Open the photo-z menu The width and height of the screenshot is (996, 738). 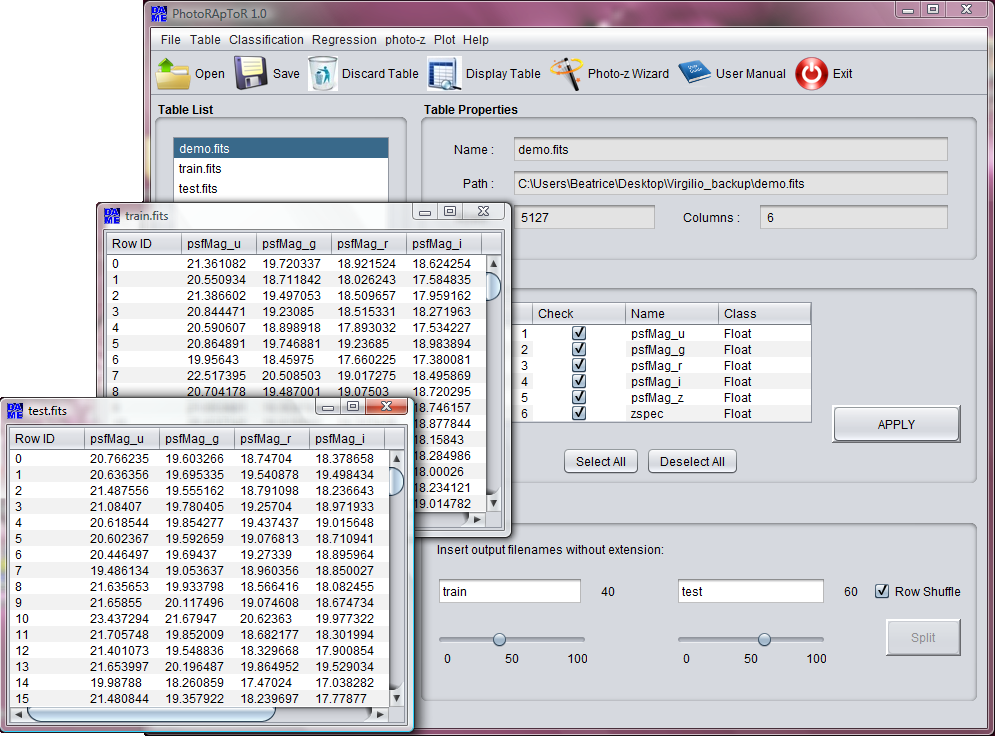coord(405,39)
